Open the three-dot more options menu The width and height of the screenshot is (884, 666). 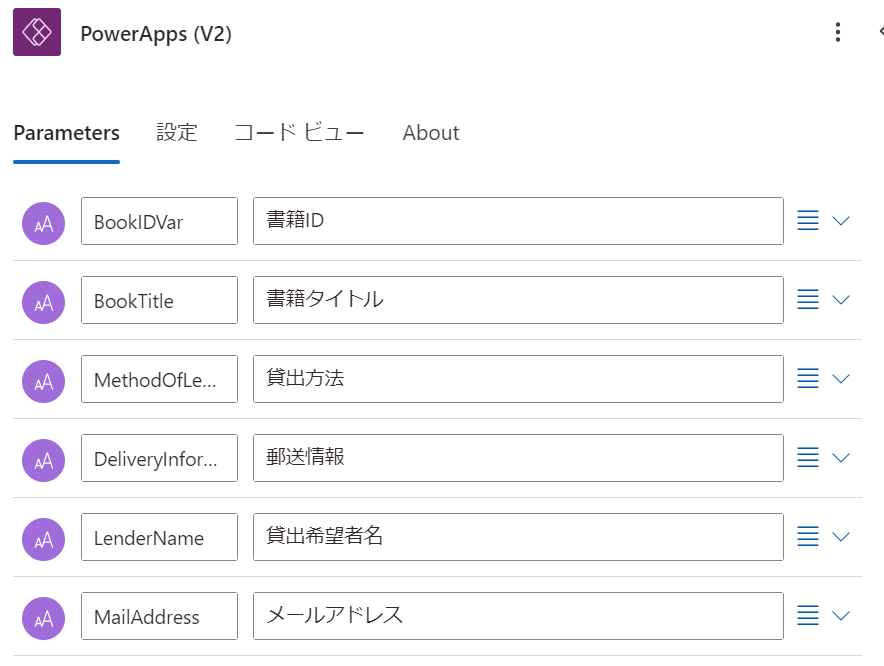click(x=838, y=32)
